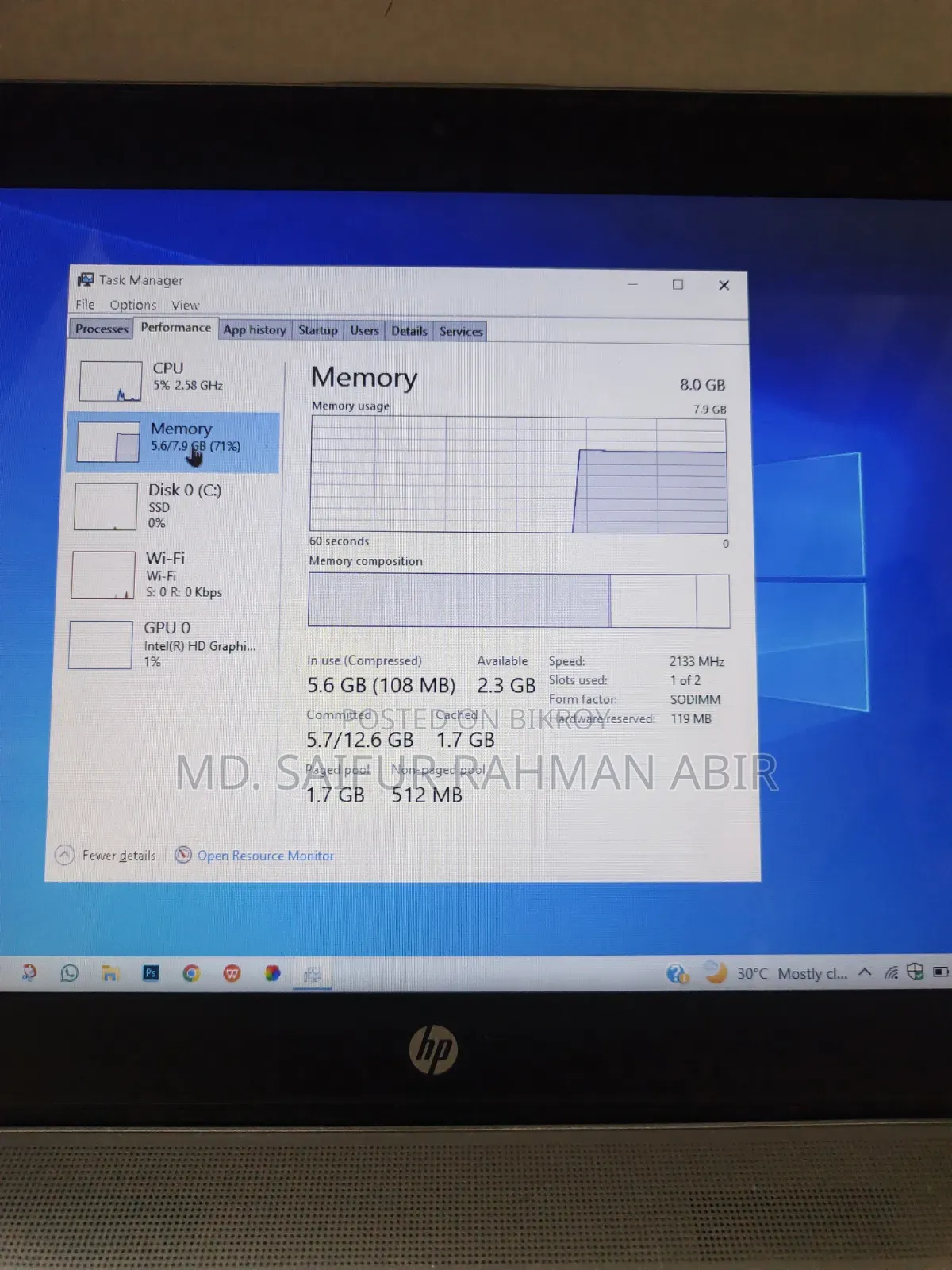Open the View menu
The height and width of the screenshot is (1270, 952).
tap(186, 306)
